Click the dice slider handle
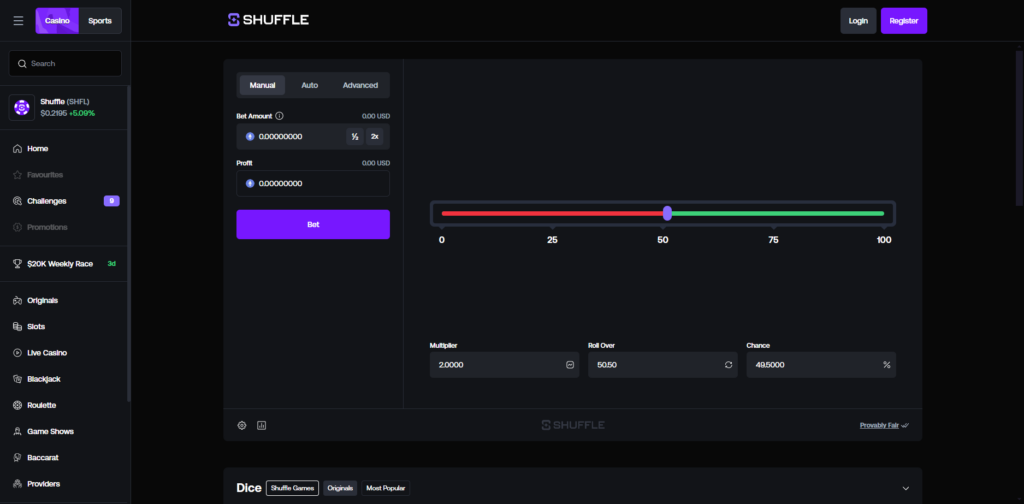 (x=667, y=213)
